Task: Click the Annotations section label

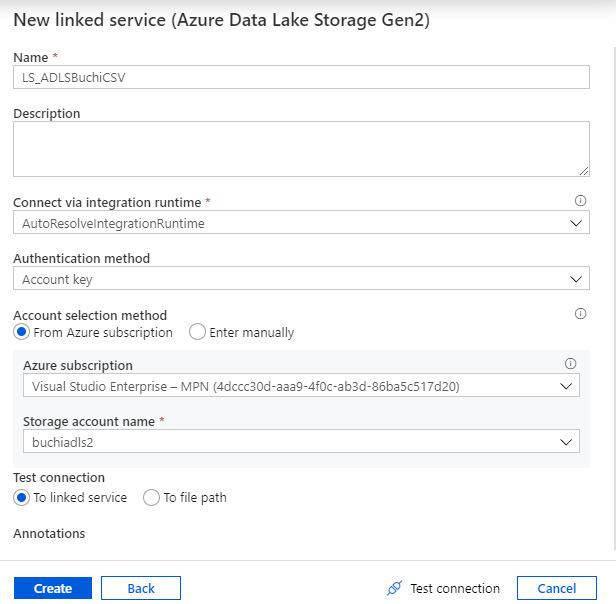Action: 49,533
